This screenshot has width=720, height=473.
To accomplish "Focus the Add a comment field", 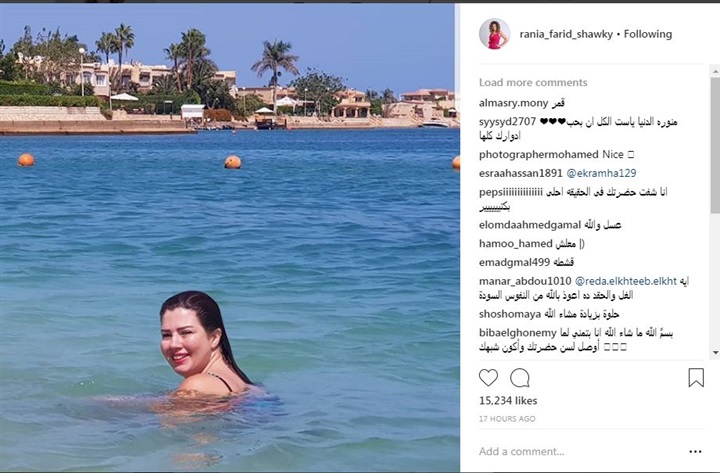I will (581, 451).
